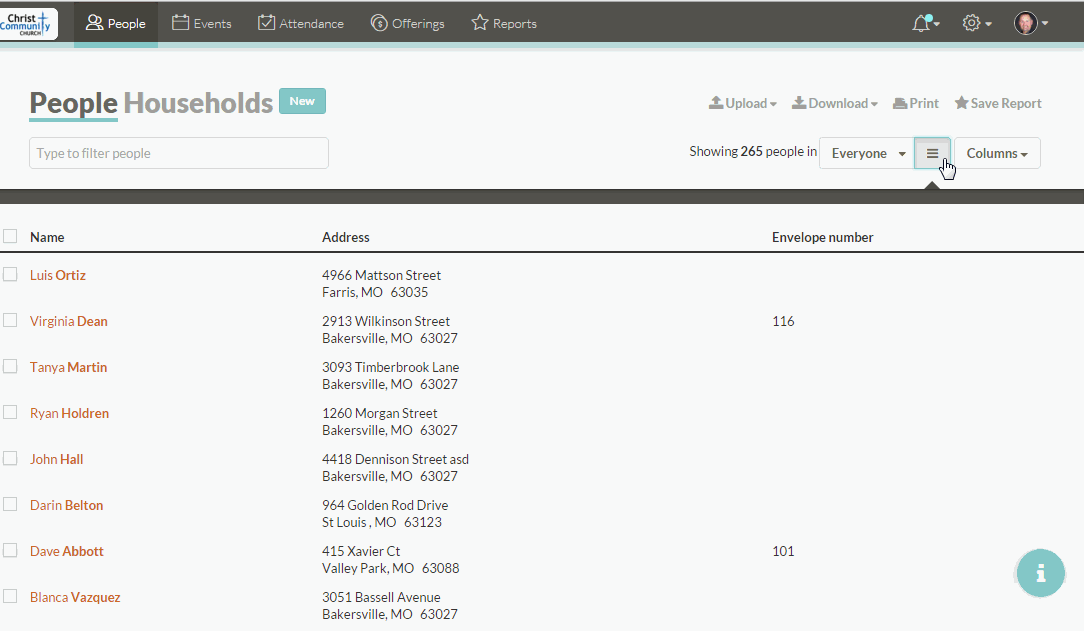Click the list view hamburger icon
The width and height of the screenshot is (1084, 631).
pos(932,153)
